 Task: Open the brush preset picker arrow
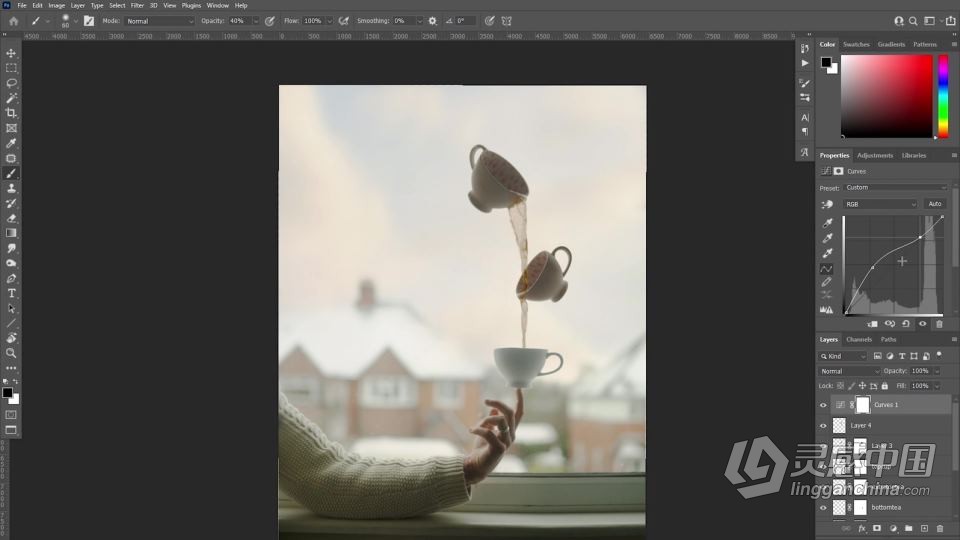point(76,21)
